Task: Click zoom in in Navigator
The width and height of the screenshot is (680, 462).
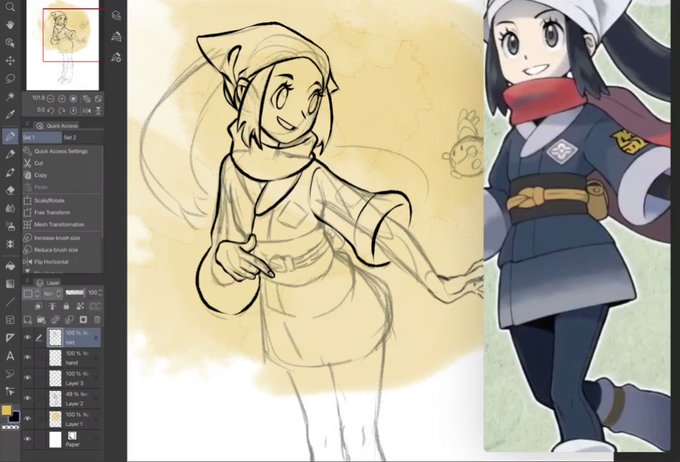Action: 62,99
